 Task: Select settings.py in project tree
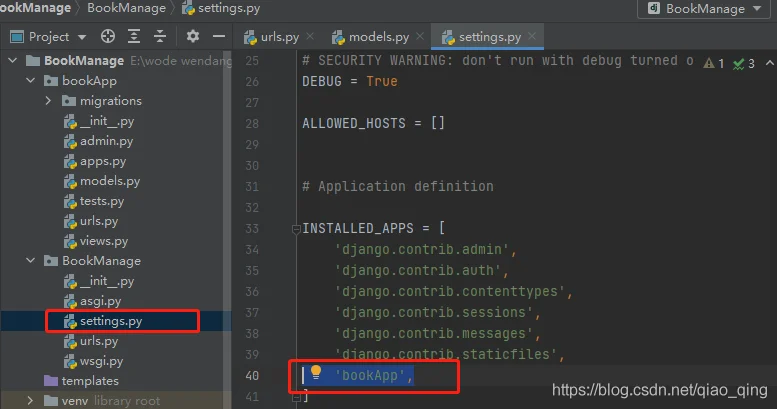[x=103, y=321]
